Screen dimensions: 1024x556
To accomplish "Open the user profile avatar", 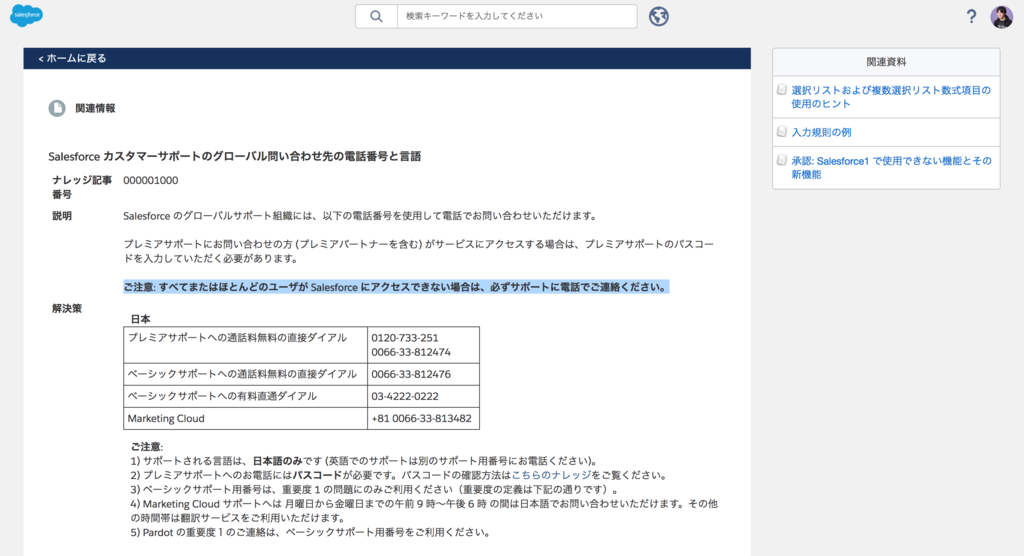I will pos(1002,16).
